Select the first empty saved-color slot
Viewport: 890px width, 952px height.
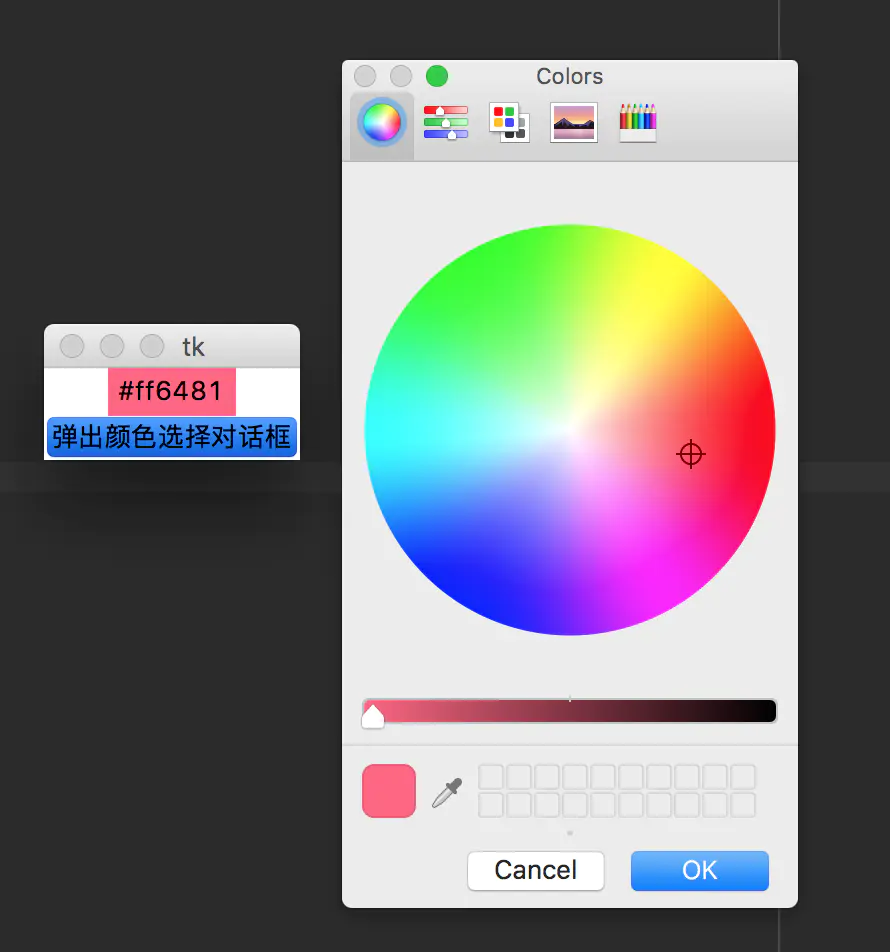click(491, 777)
